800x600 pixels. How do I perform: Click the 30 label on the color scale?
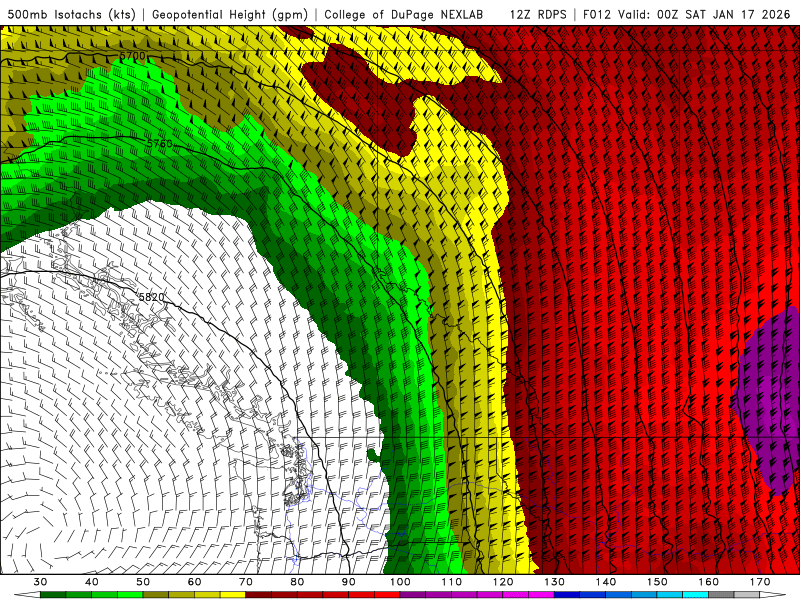click(40, 582)
